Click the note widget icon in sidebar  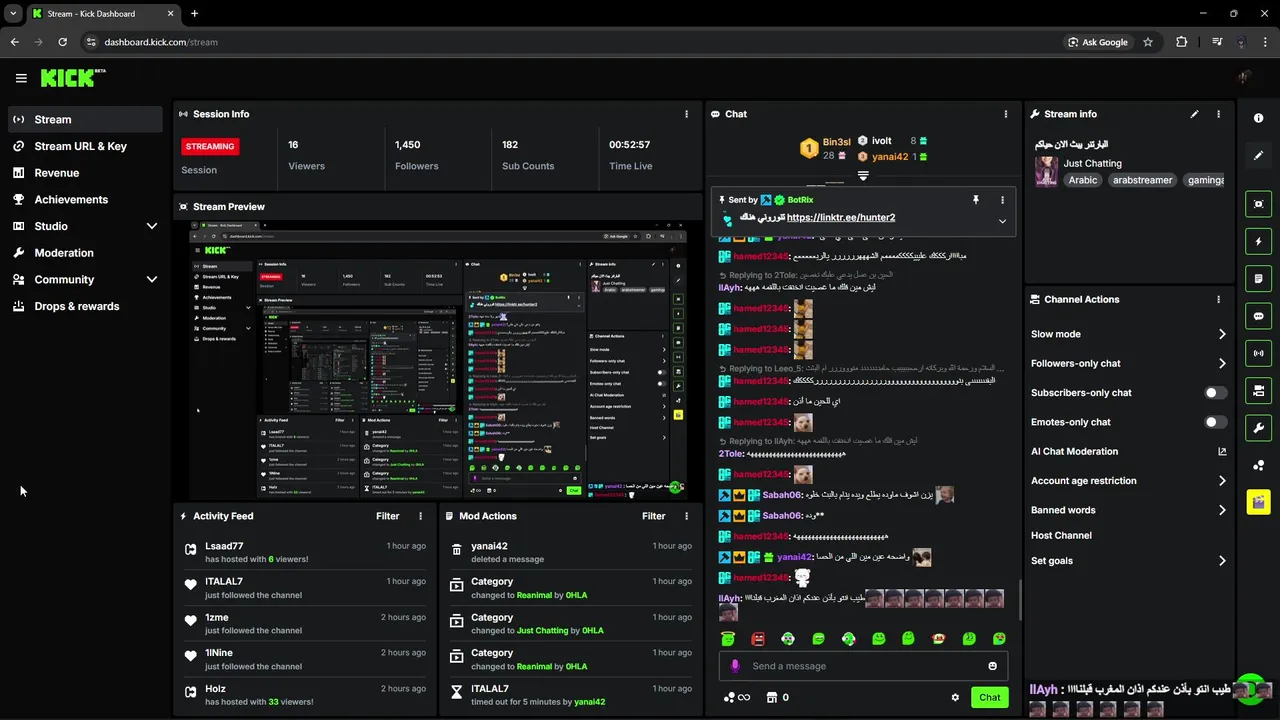coord(1258,278)
